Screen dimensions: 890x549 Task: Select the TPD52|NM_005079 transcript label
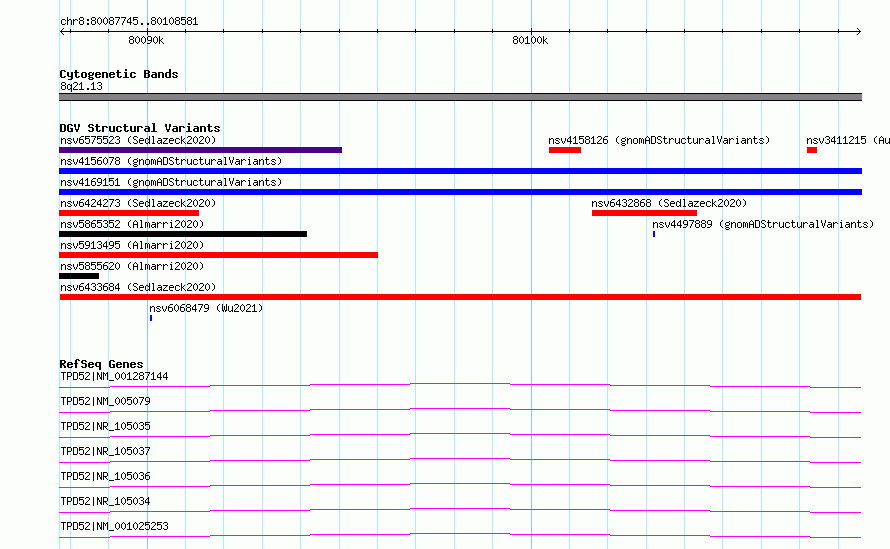click(x=105, y=401)
